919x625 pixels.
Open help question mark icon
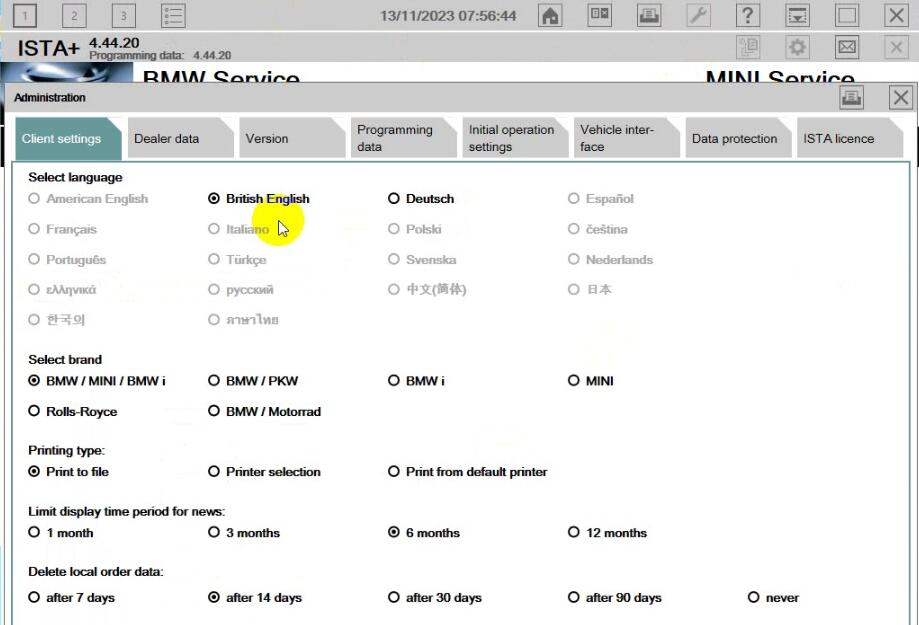(x=747, y=15)
